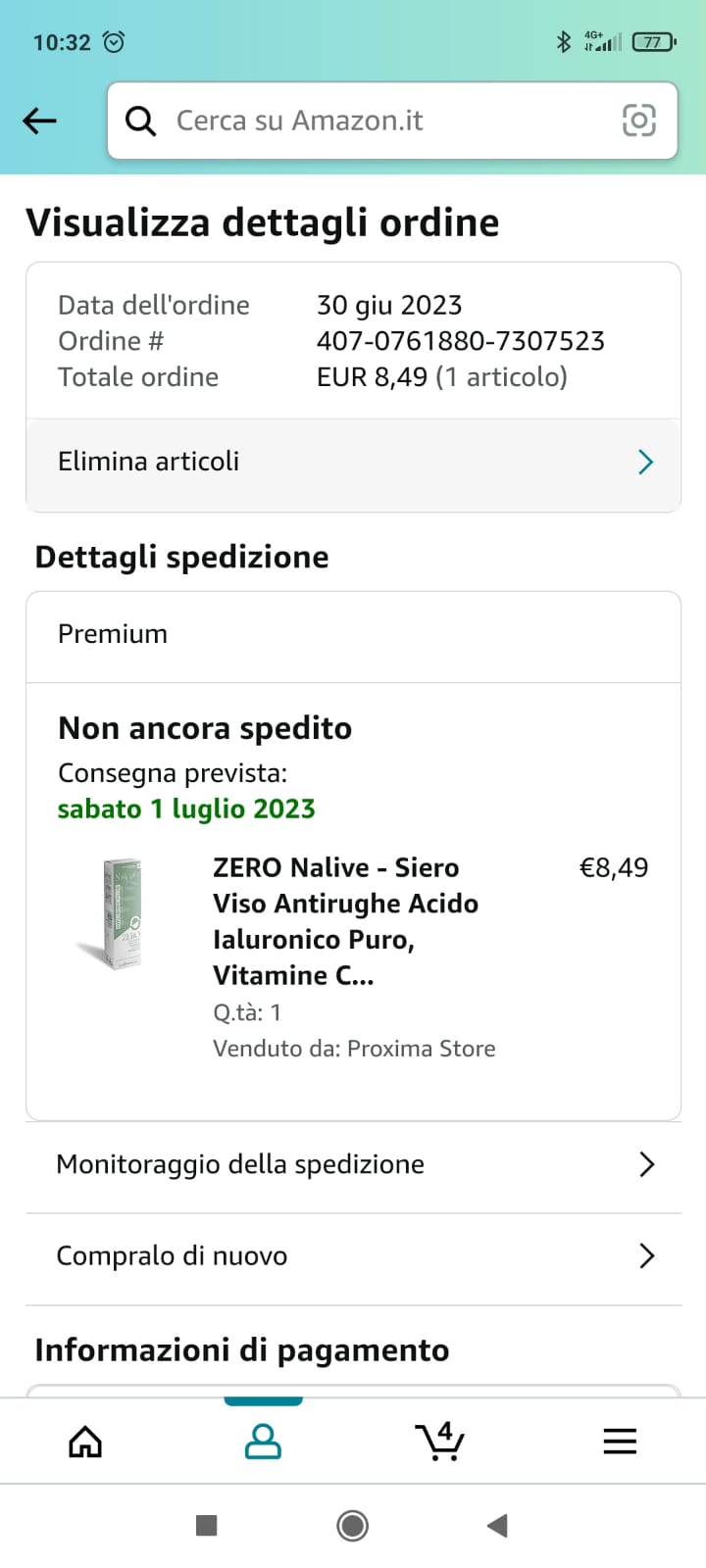Open ZERO Nalive Siero Viso product link
This screenshot has height=1568, width=706.
pyautogui.click(x=345, y=920)
